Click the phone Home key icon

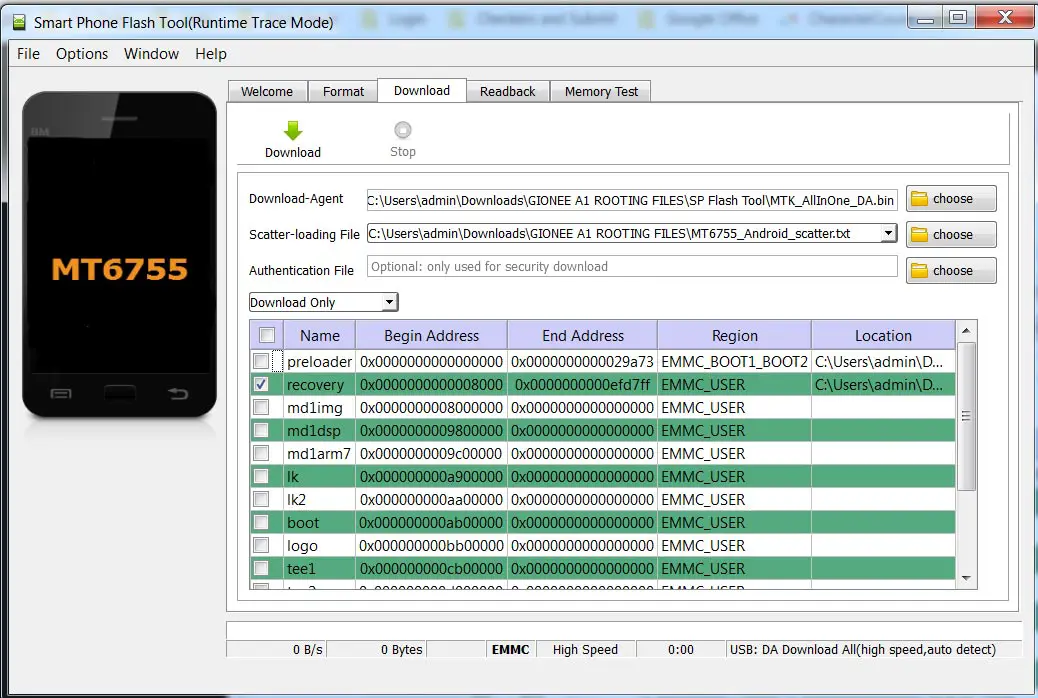120,393
